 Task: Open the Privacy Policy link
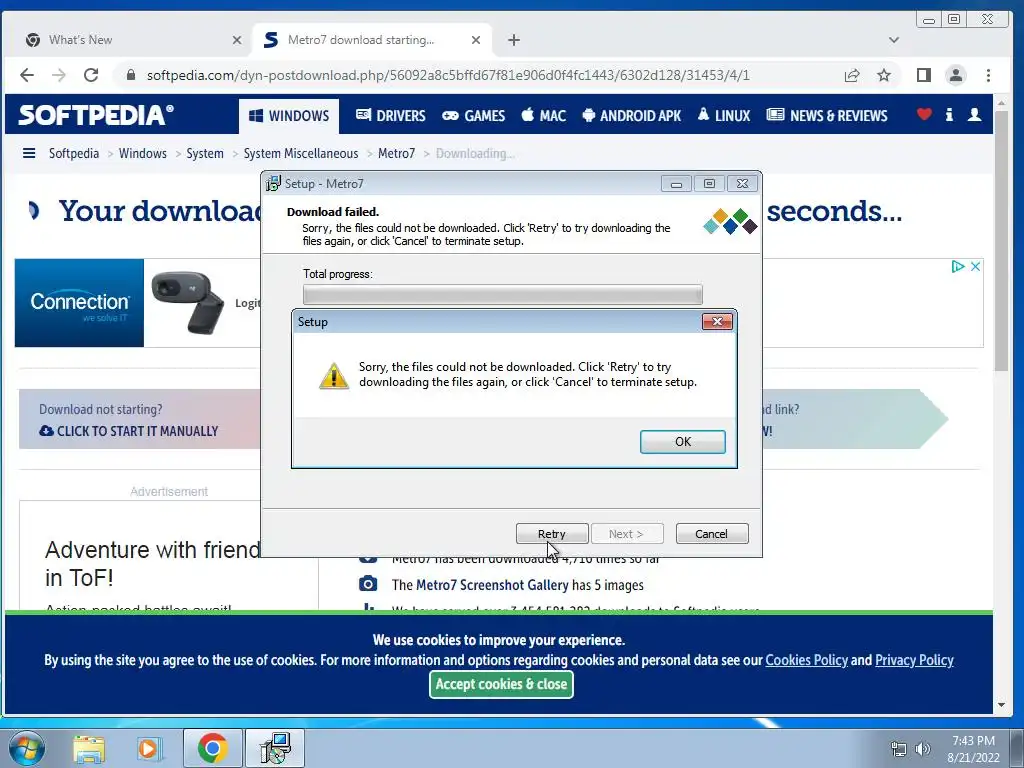(914, 660)
